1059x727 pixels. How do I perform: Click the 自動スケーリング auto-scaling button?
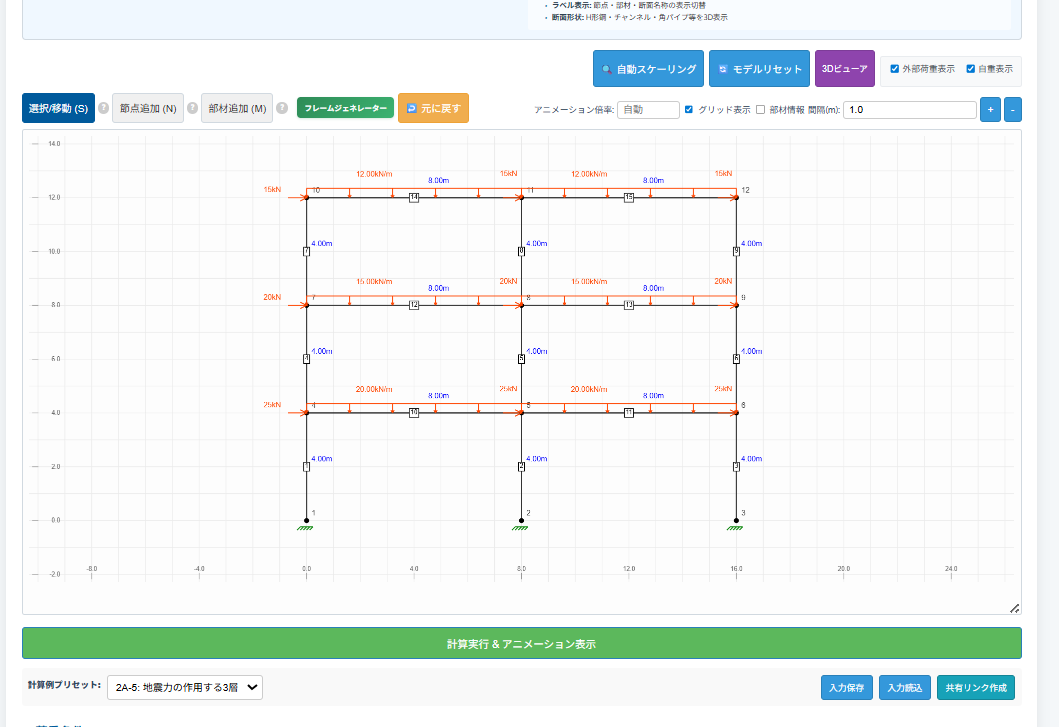(648, 69)
